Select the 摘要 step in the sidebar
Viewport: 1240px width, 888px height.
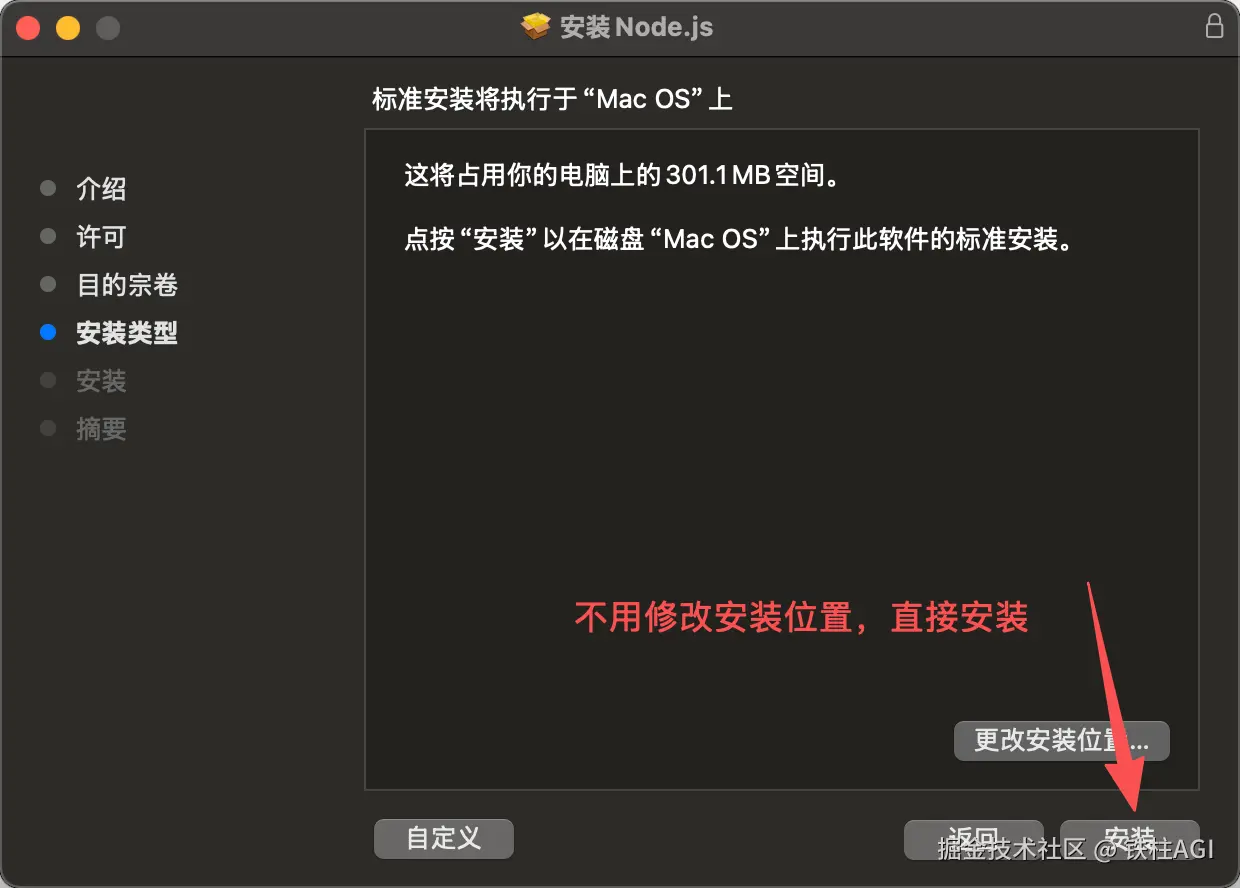pos(101,429)
